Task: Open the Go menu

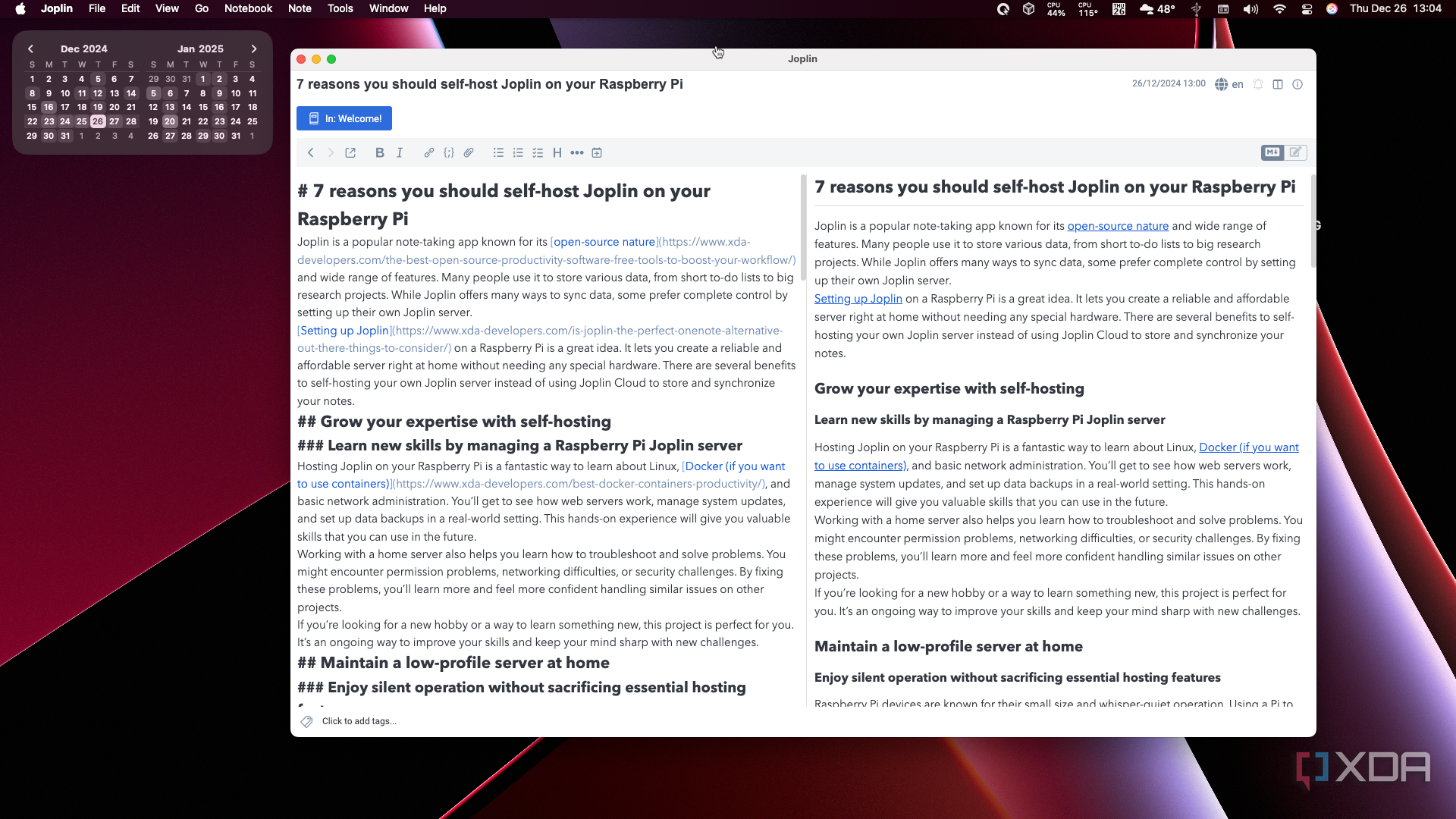Action: pyautogui.click(x=201, y=8)
